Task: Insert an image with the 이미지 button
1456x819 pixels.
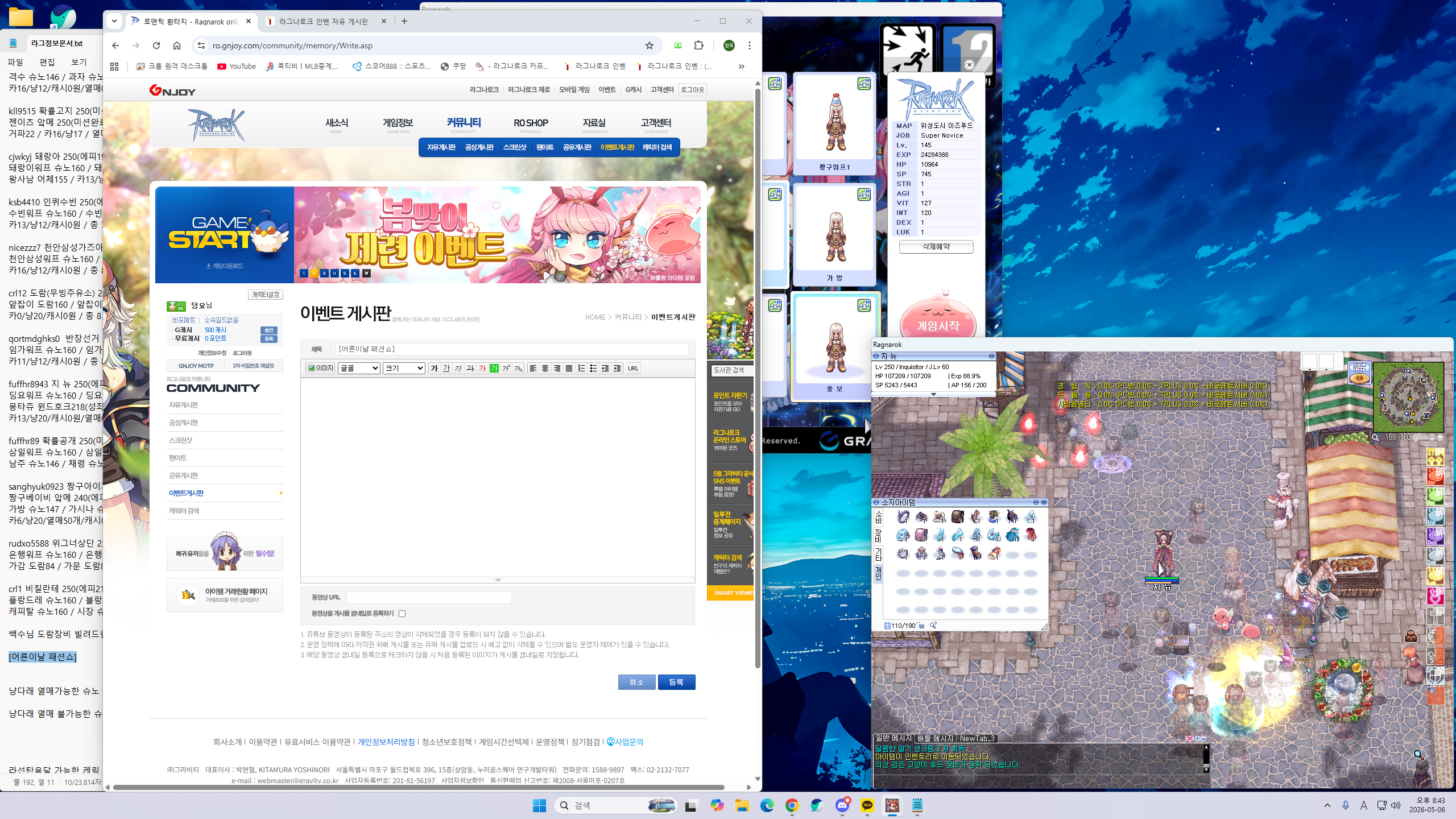Action: [x=320, y=369]
